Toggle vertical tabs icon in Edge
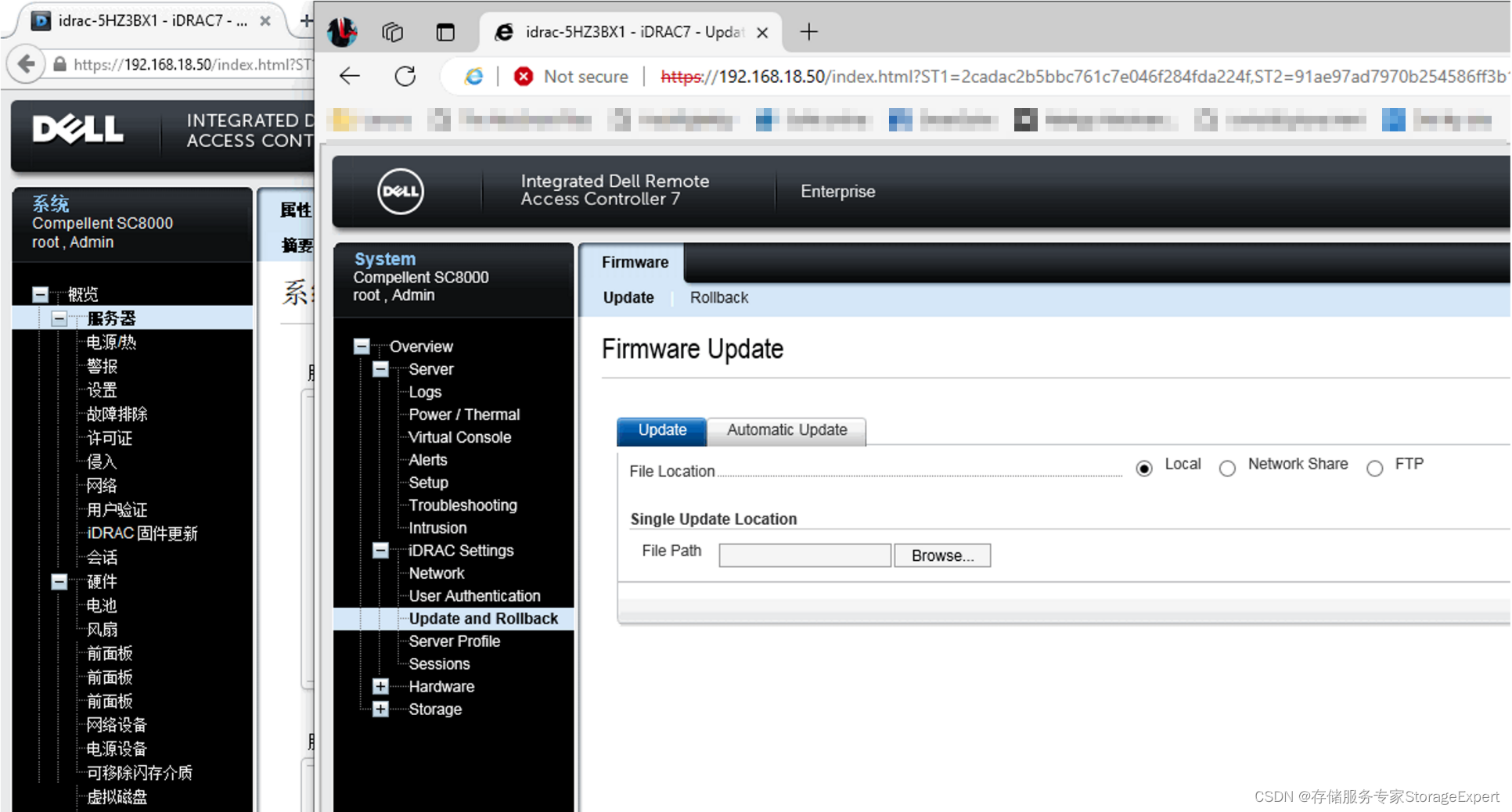Screen dimensions: 1512x812 (445, 32)
